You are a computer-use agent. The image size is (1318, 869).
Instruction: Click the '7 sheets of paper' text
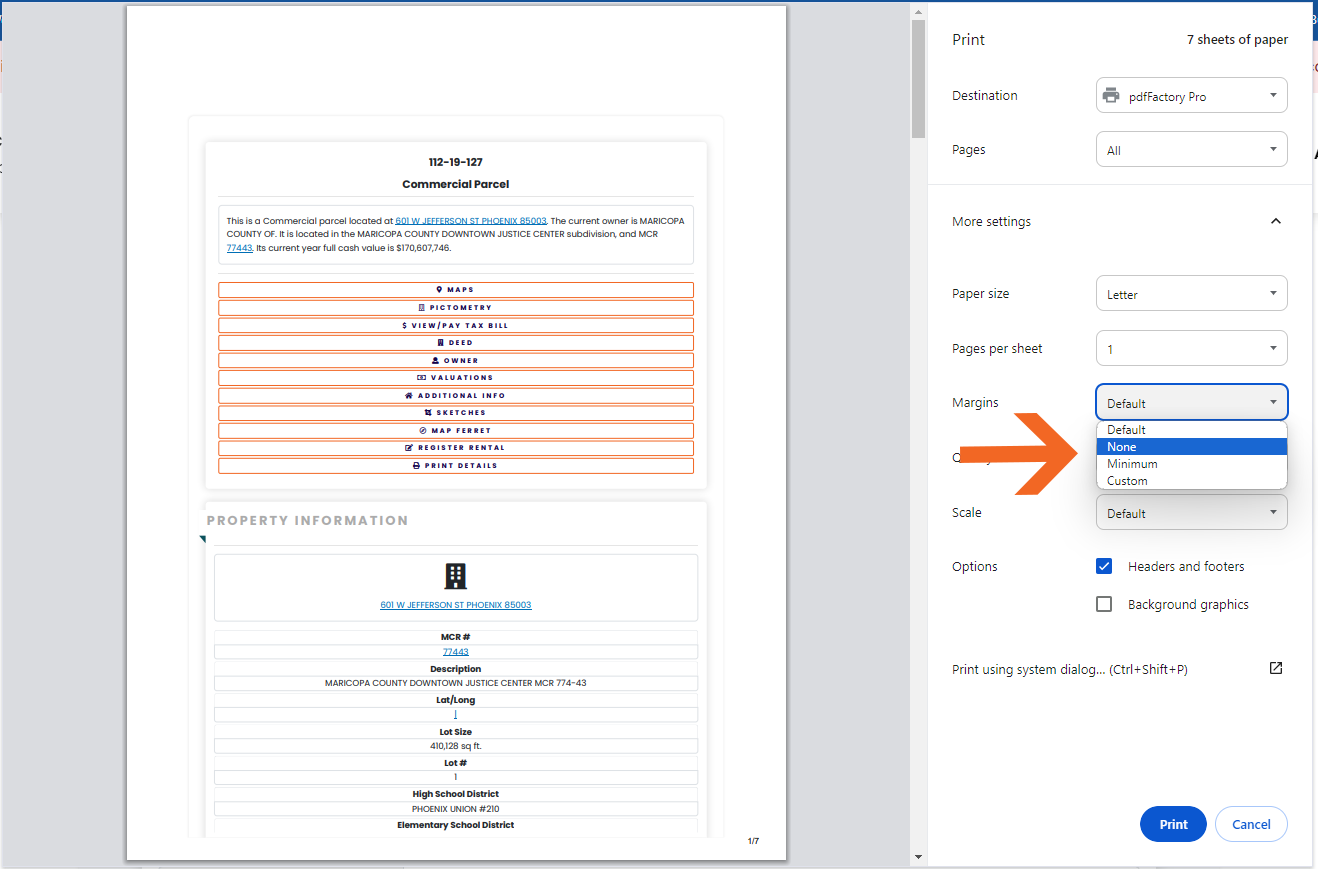1237,40
